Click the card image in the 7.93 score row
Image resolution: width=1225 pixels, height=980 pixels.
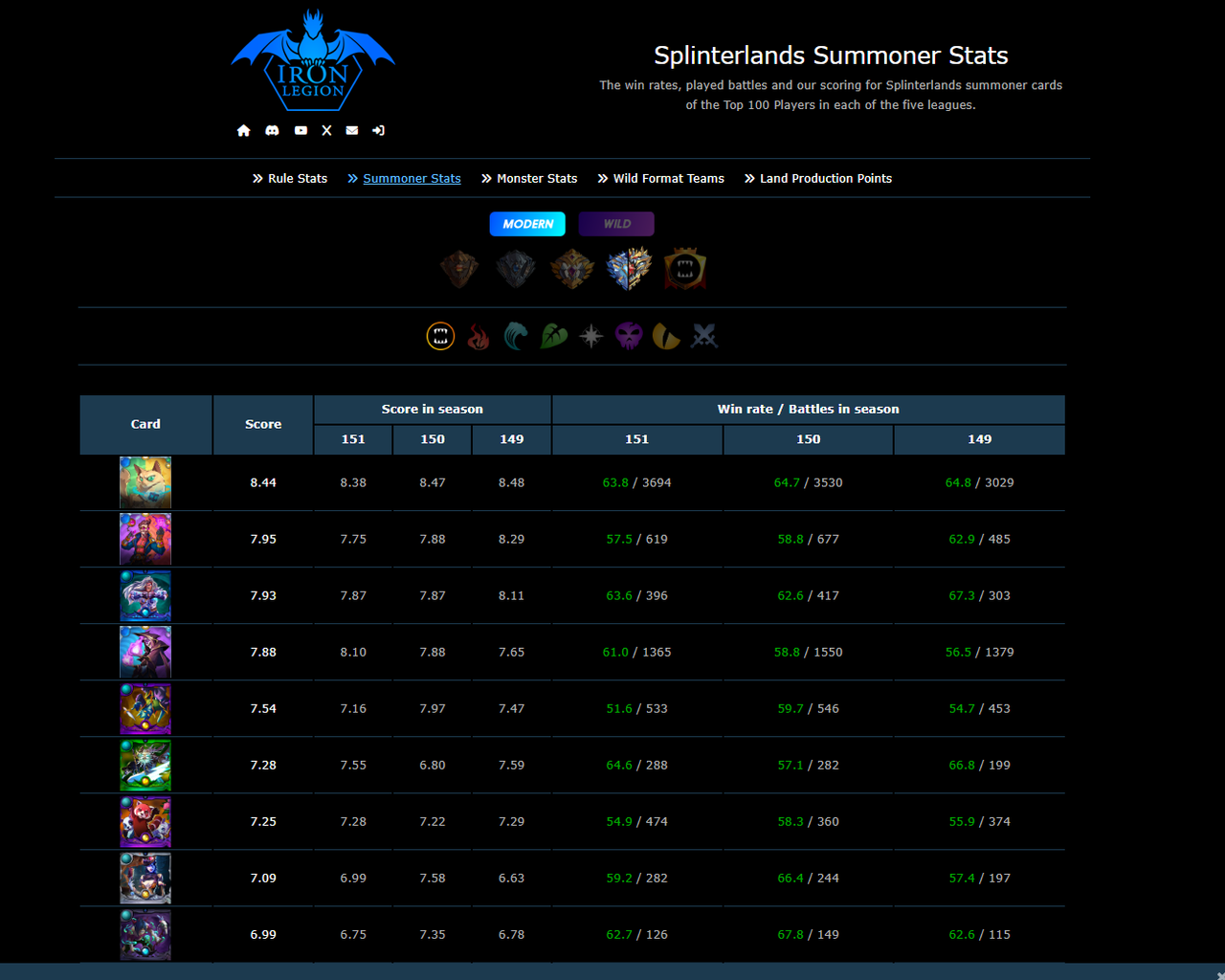tap(145, 595)
